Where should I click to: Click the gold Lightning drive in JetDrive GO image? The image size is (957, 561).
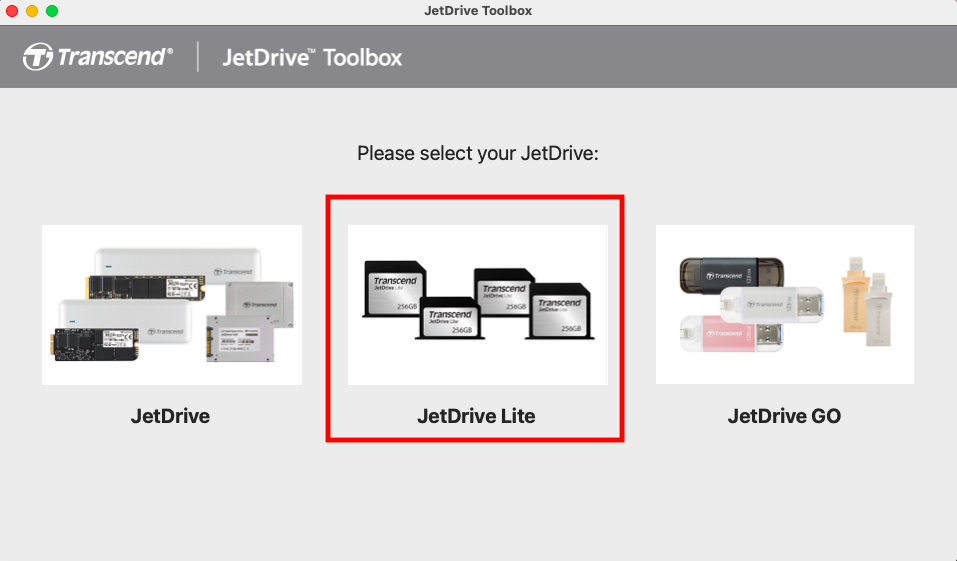[x=854, y=295]
